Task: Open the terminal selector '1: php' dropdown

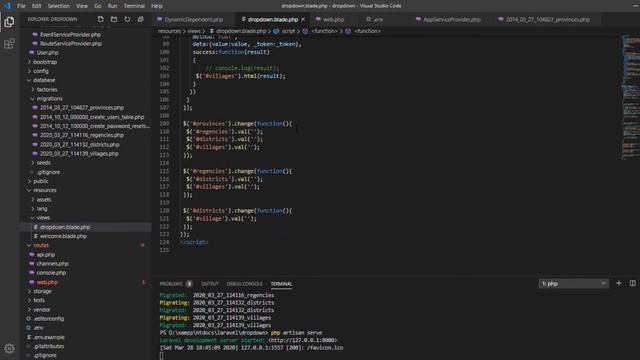Action: point(573,283)
